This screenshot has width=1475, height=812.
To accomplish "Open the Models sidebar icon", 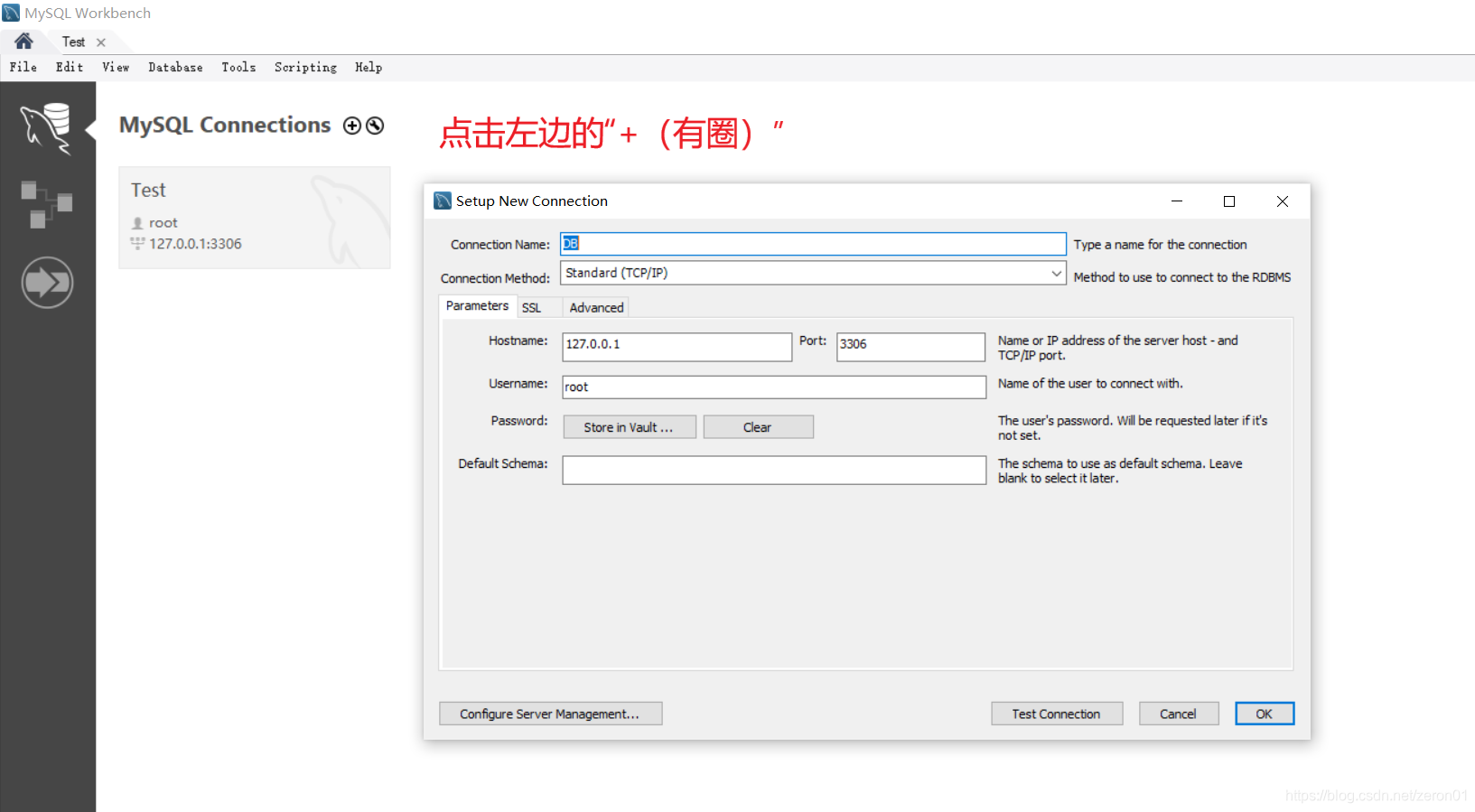I will (47, 204).
